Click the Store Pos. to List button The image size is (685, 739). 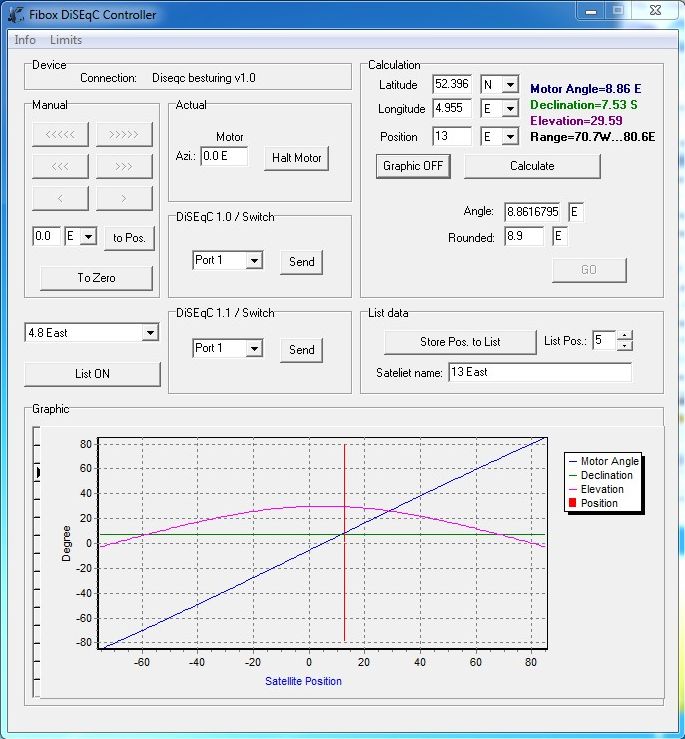click(460, 342)
